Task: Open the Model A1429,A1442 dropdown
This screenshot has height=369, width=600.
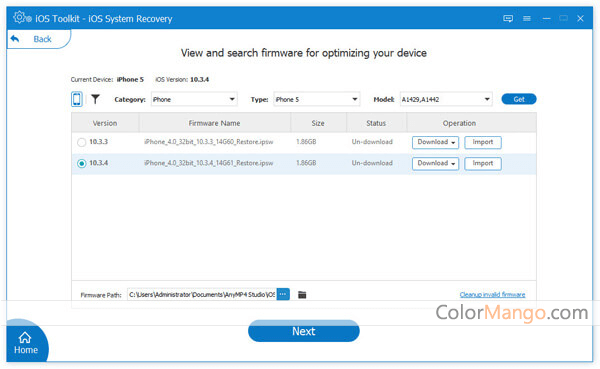Action: tap(446, 99)
